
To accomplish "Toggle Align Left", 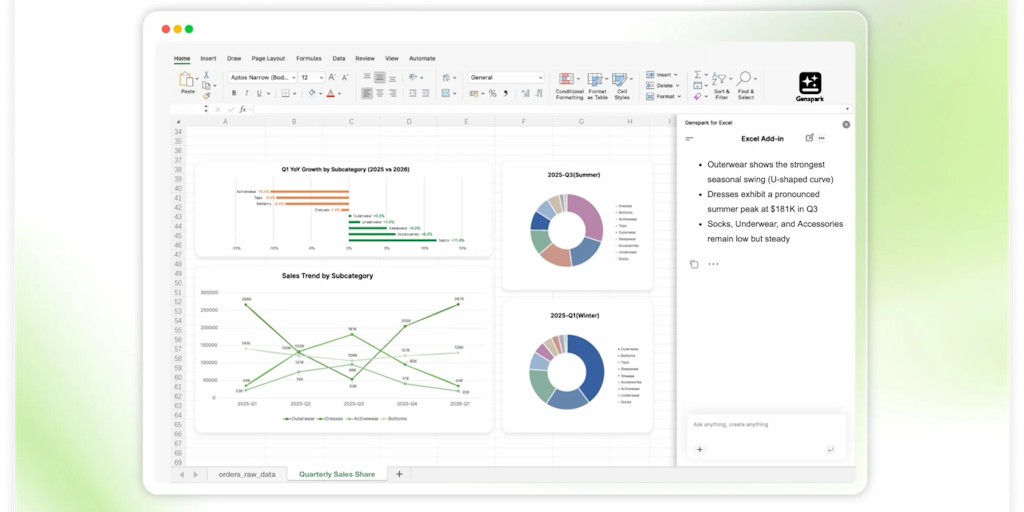I will 367,93.
